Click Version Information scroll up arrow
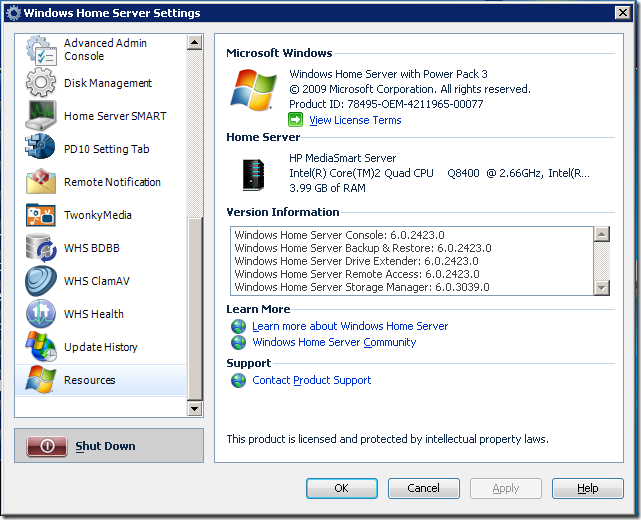Viewport: 641px width, 520px height. (x=601, y=234)
